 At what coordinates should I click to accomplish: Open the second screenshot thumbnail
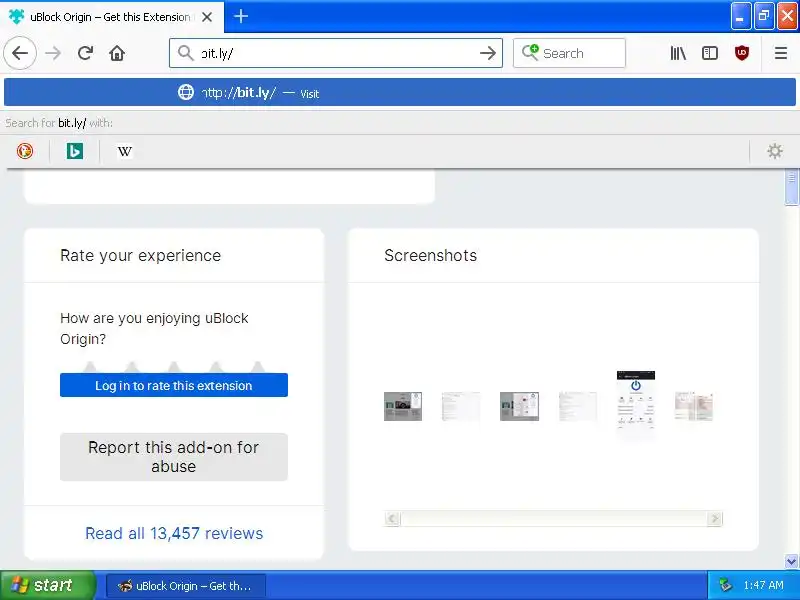coord(461,406)
